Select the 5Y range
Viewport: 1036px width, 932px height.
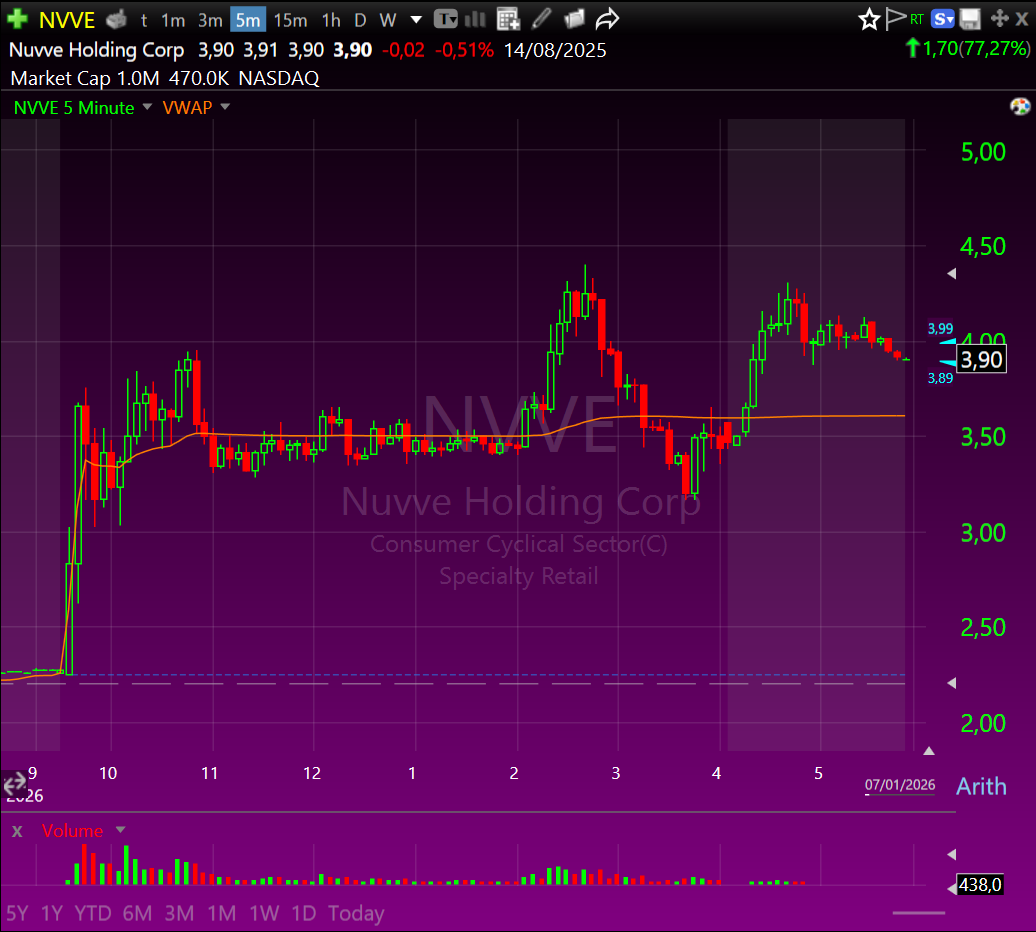[x=17, y=913]
